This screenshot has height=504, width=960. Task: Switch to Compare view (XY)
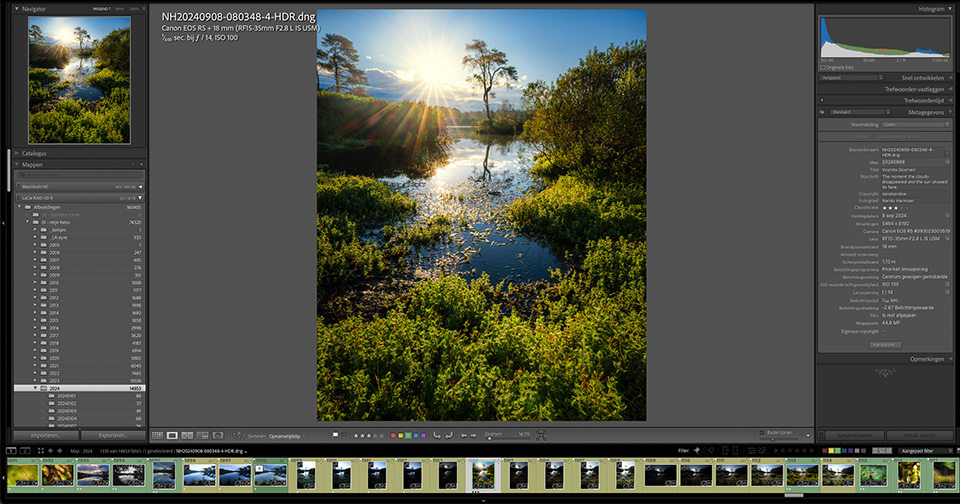click(187, 435)
